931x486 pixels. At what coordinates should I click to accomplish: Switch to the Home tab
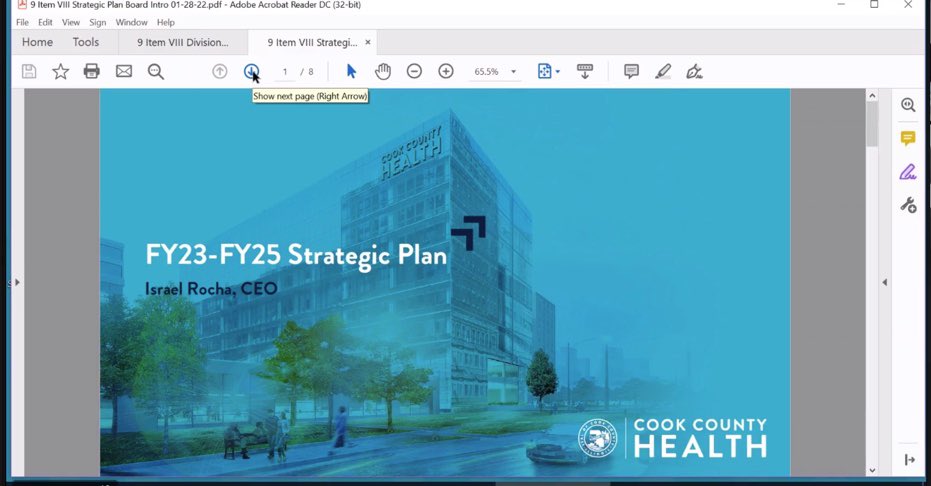tap(37, 42)
